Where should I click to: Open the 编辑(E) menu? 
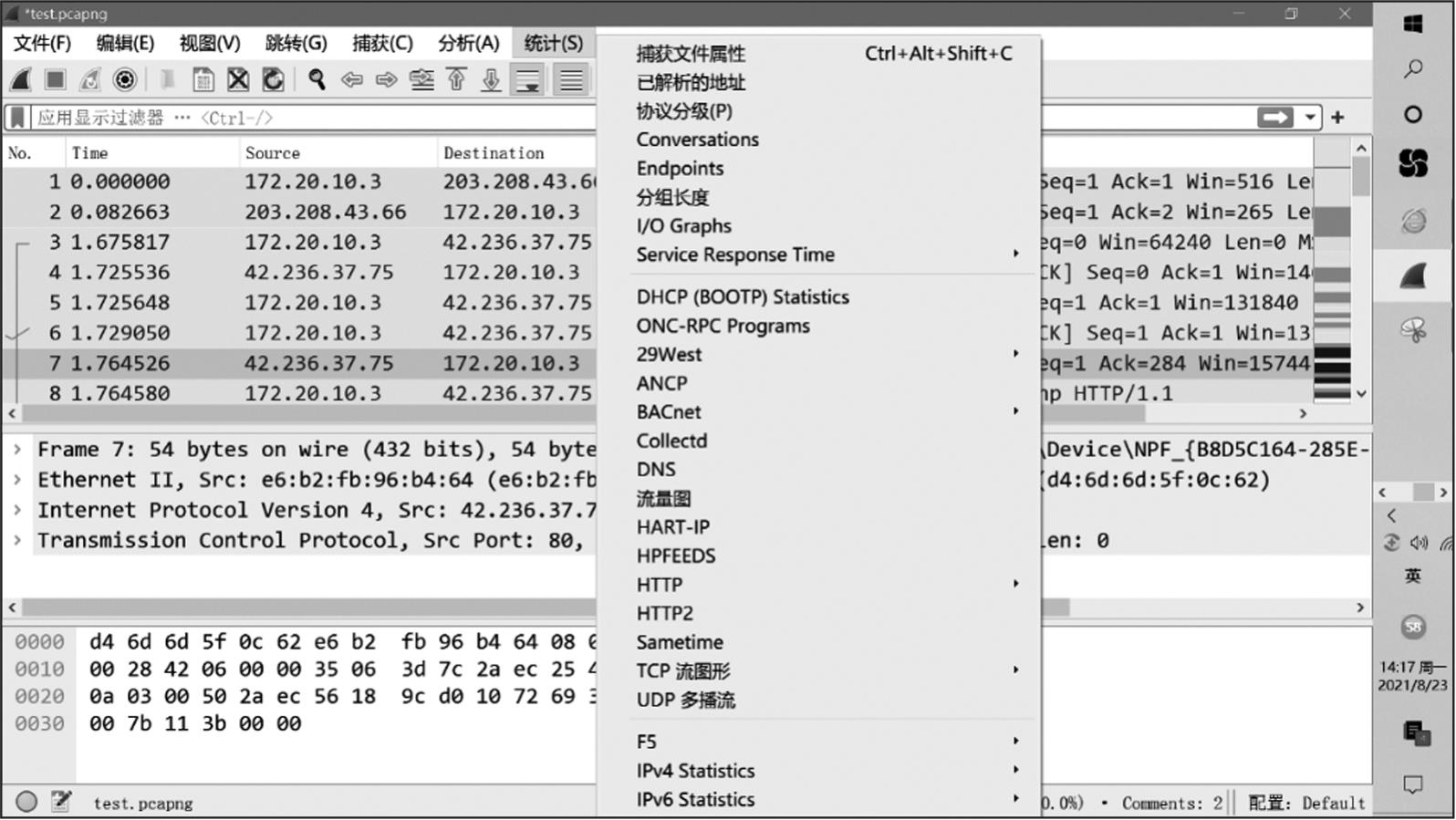[125, 43]
